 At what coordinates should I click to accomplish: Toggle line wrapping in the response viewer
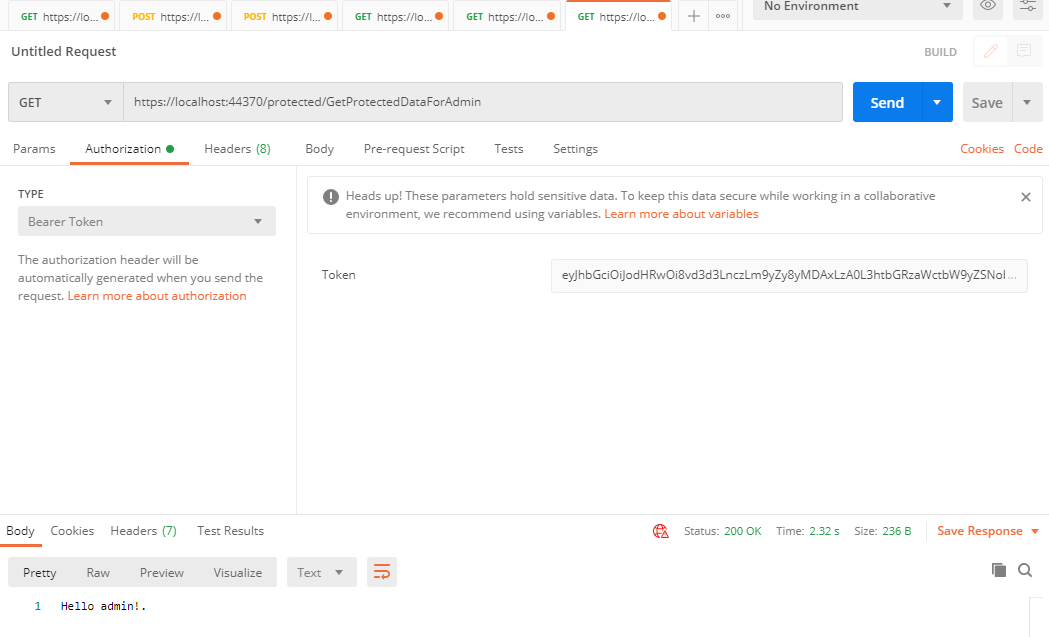(381, 572)
